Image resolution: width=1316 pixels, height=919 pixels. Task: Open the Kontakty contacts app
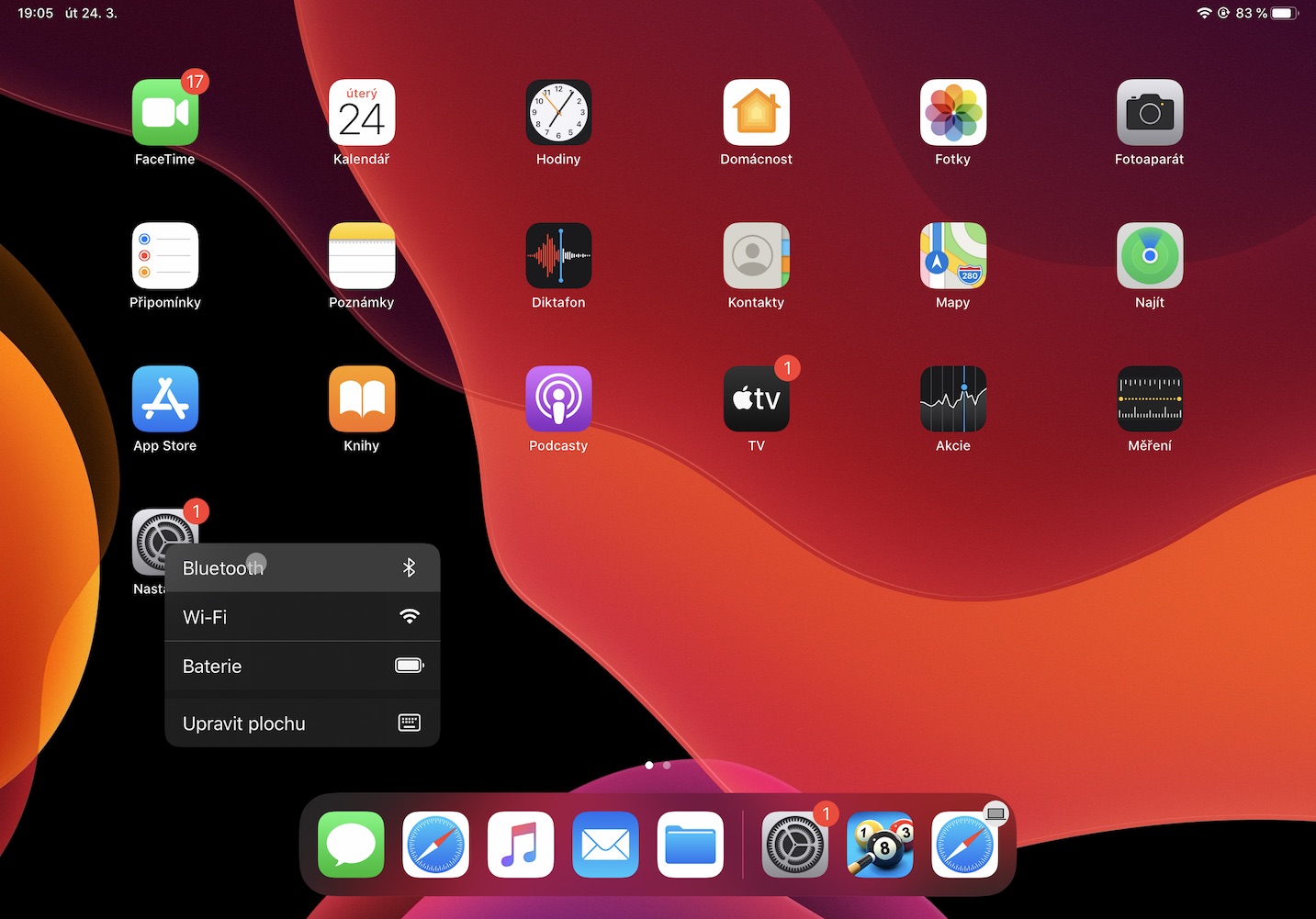756,256
